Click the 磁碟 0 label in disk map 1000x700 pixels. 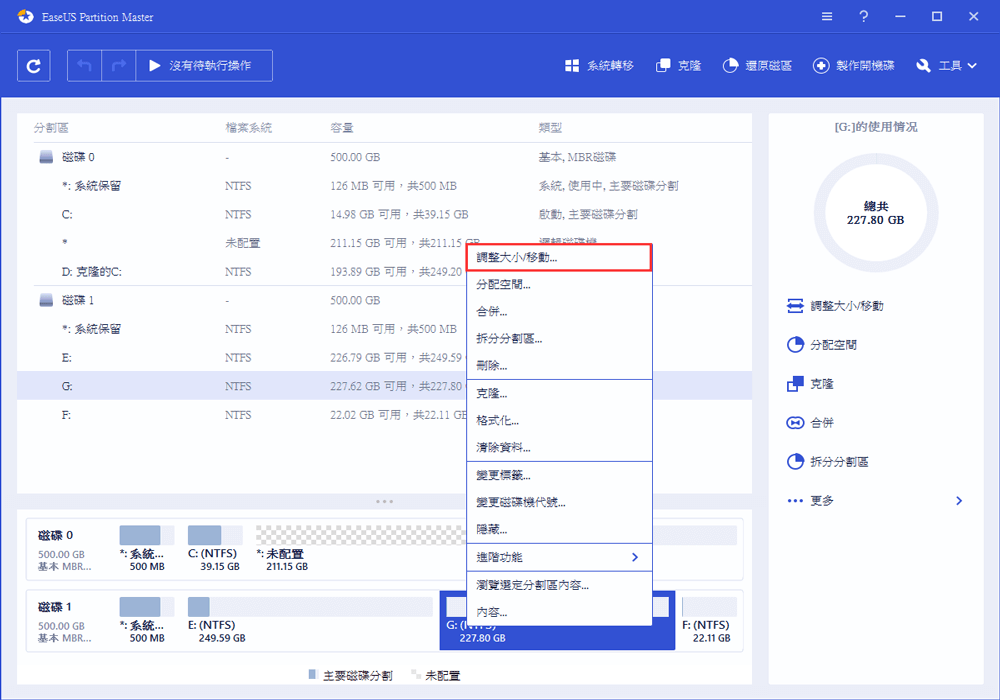pos(55,536)
